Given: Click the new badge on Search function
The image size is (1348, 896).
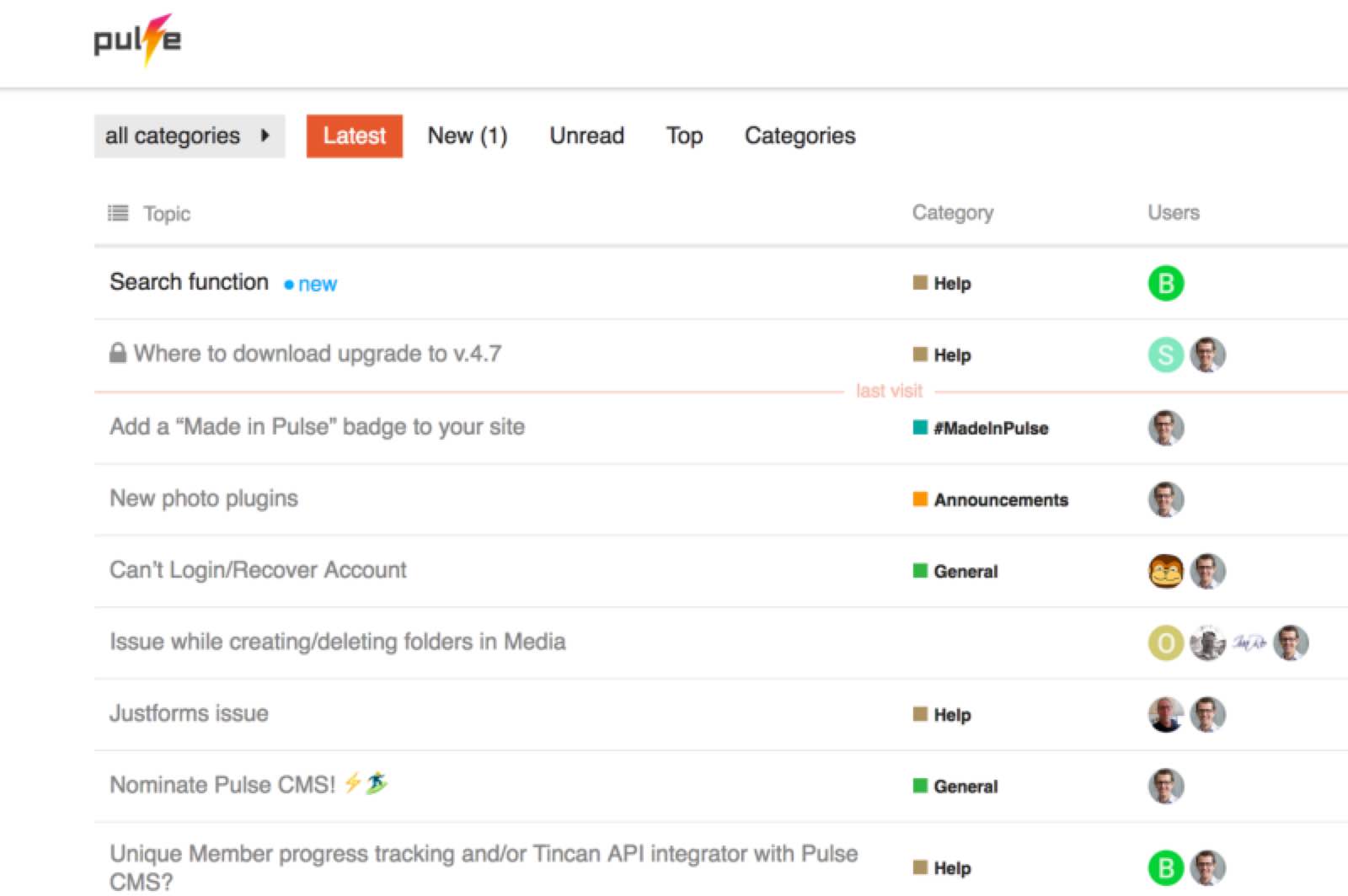Looking at the screenshot, I should point(311,285).
